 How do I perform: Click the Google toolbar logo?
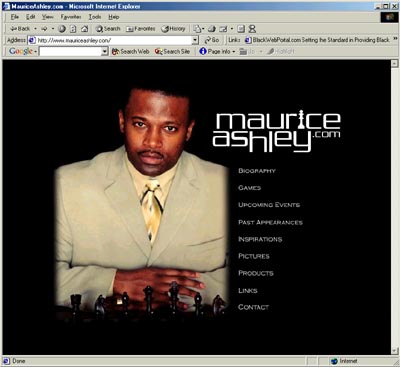[x=21, y=51]
